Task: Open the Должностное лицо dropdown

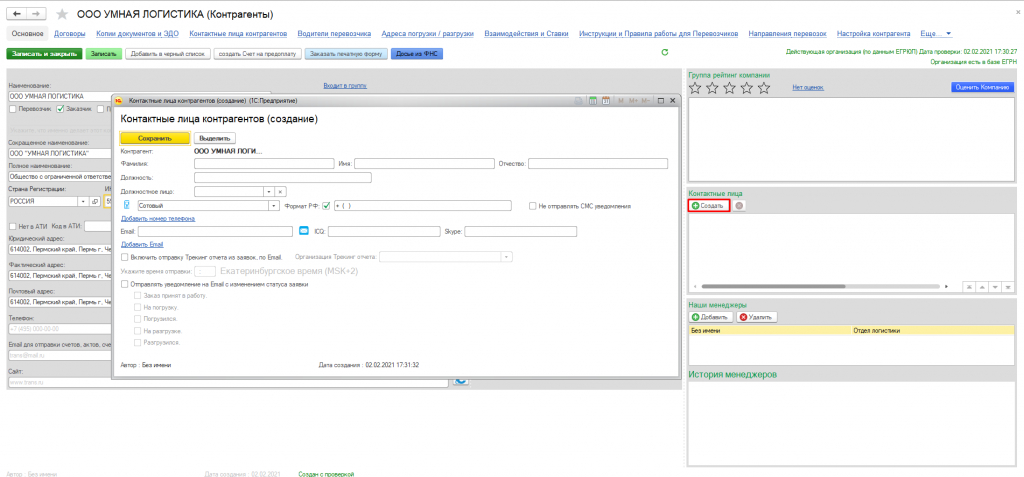Action: [268, 191]
